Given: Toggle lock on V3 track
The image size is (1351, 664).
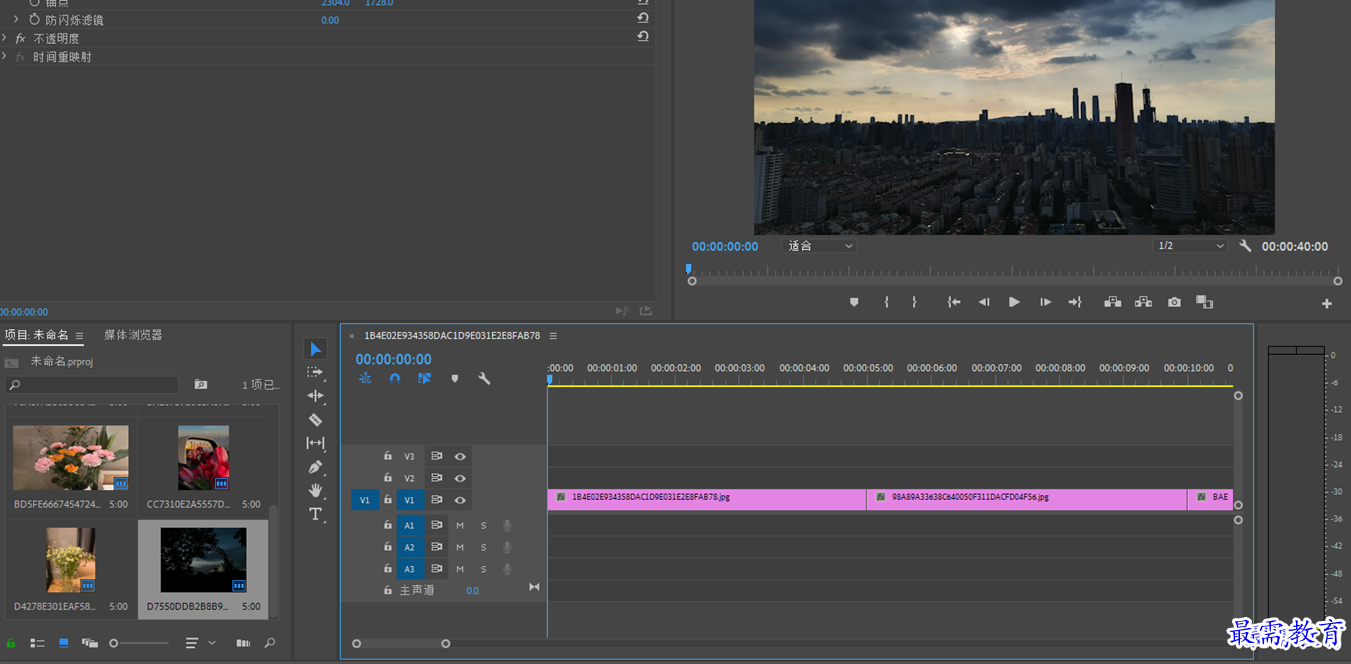Looking at the screenshot, I should [x=388, y=456].
